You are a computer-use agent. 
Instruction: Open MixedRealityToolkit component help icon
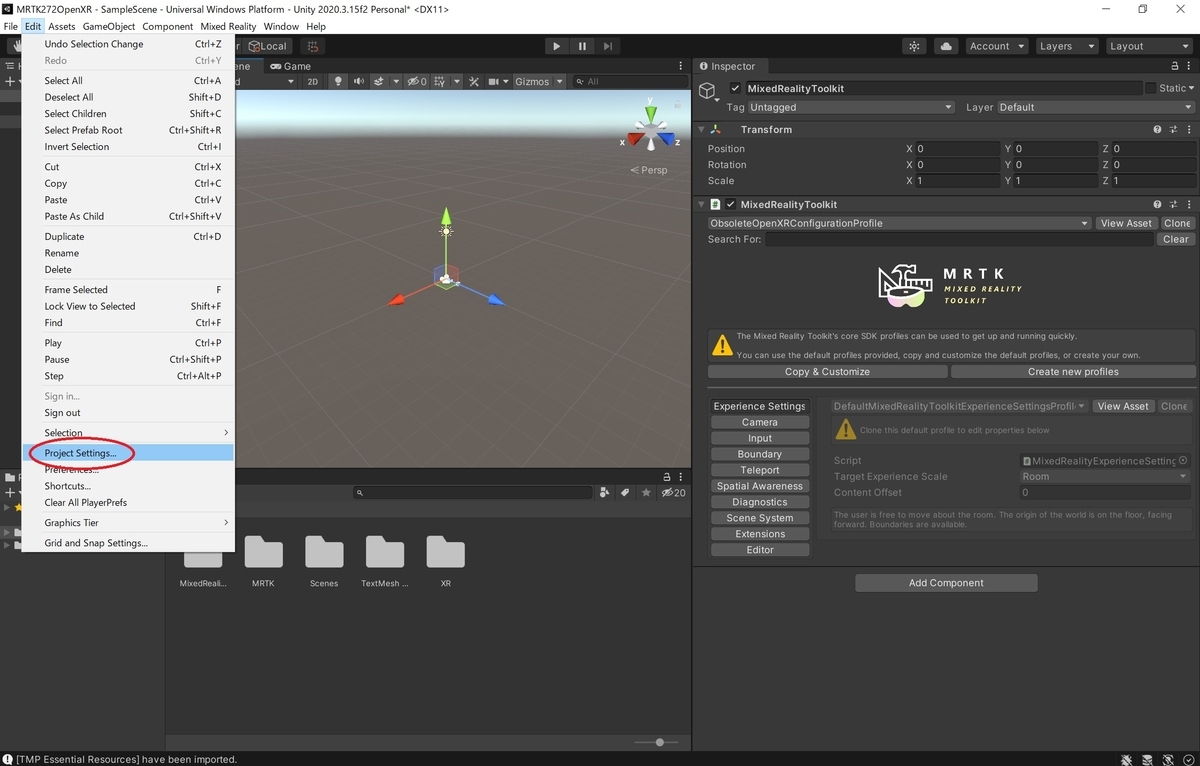click(x=1157, y=205)
